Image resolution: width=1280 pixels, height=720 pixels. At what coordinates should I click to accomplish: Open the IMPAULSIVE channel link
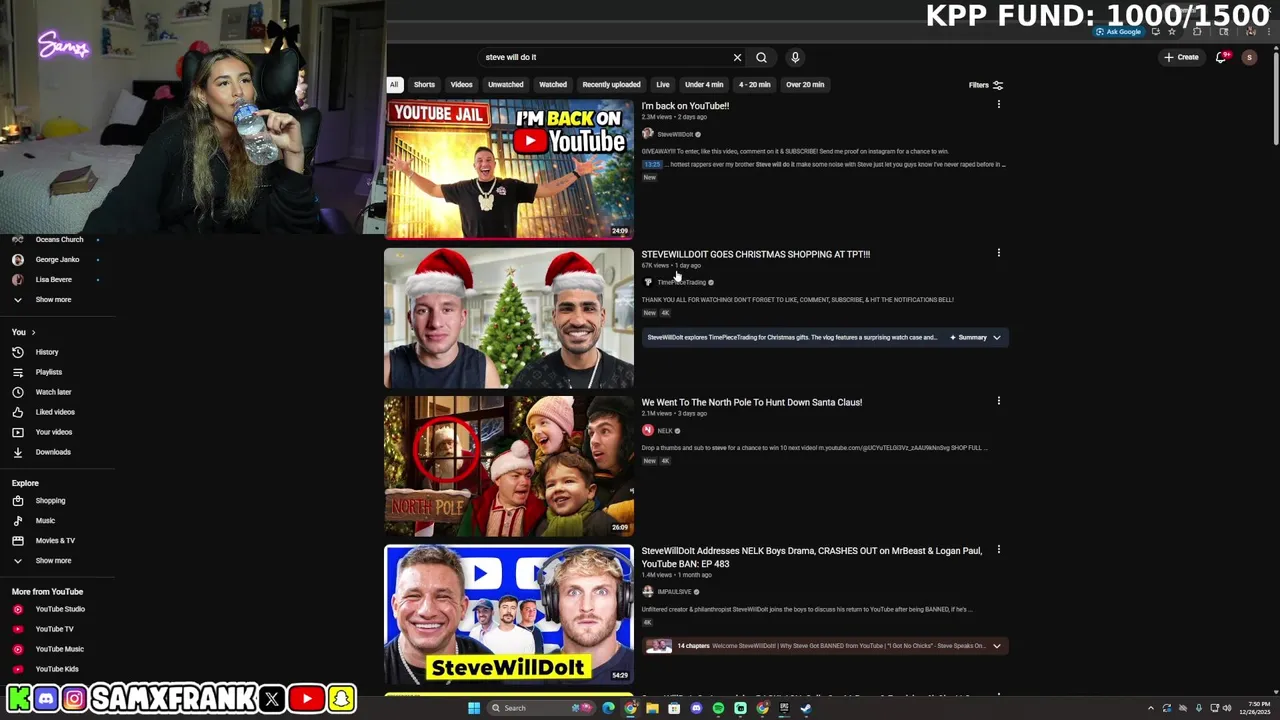coord(675,592)
